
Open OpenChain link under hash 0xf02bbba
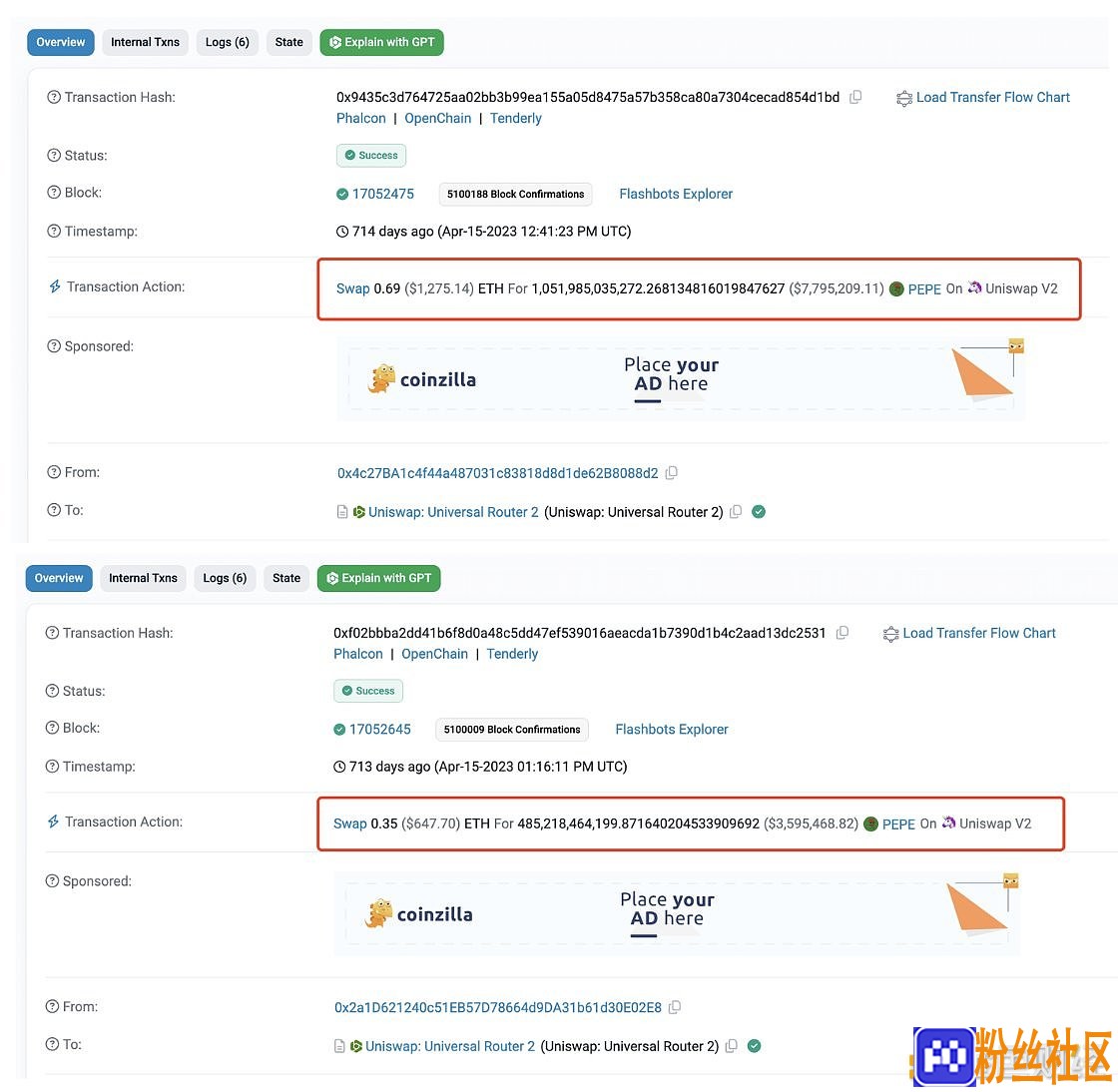click(x=435, y=654)
